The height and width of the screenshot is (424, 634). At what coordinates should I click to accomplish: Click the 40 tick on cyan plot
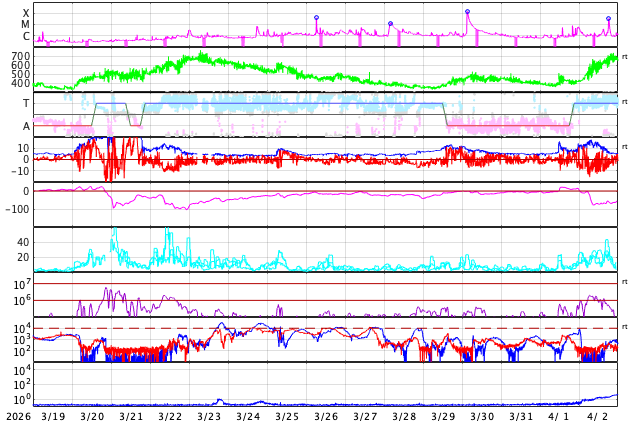[22, 242]
